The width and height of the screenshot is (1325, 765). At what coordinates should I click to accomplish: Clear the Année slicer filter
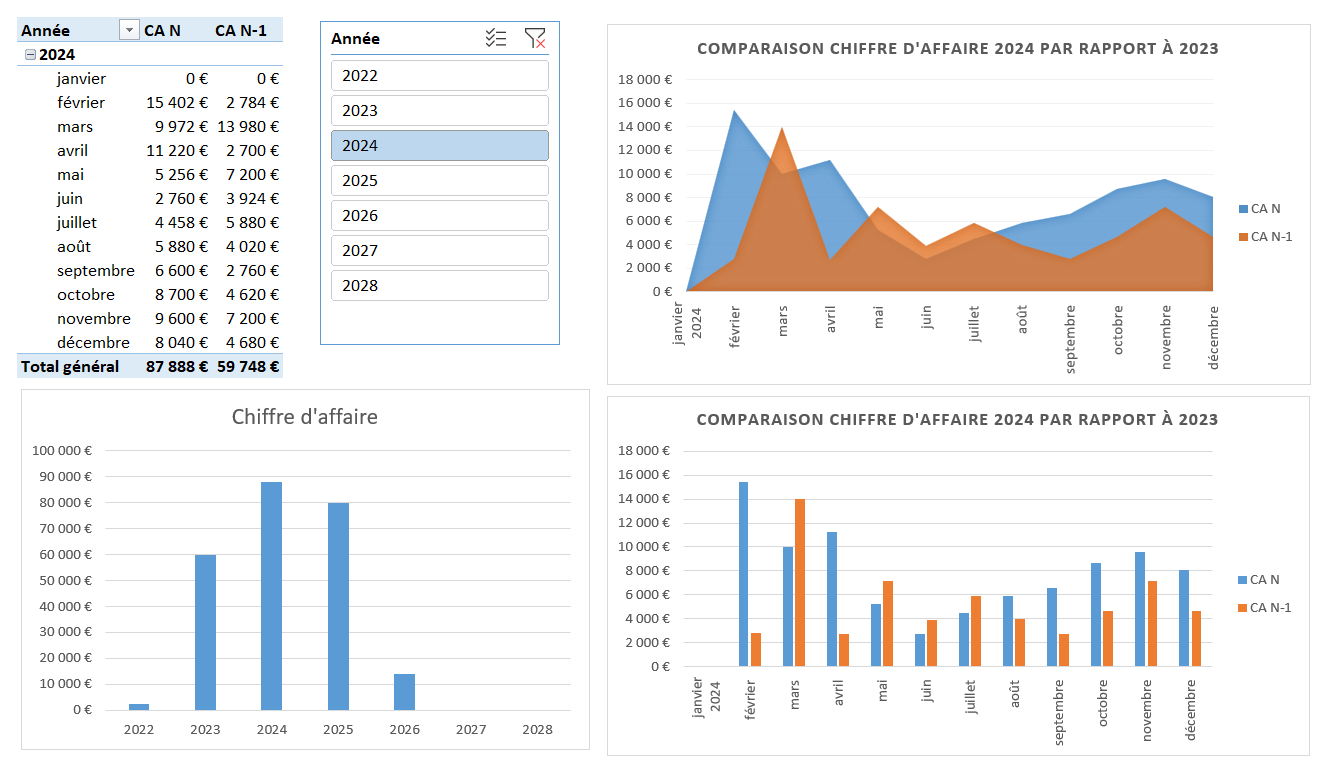click(x=535, y=39)
